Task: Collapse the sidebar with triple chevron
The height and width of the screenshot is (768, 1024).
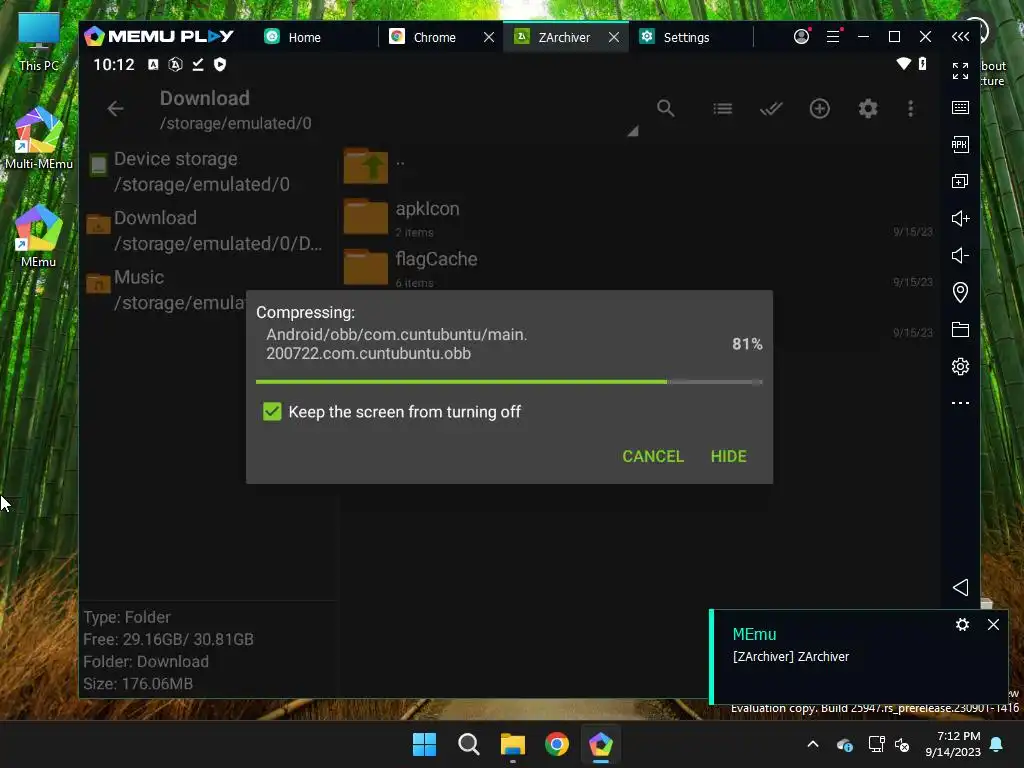Action: pos(960,37)
